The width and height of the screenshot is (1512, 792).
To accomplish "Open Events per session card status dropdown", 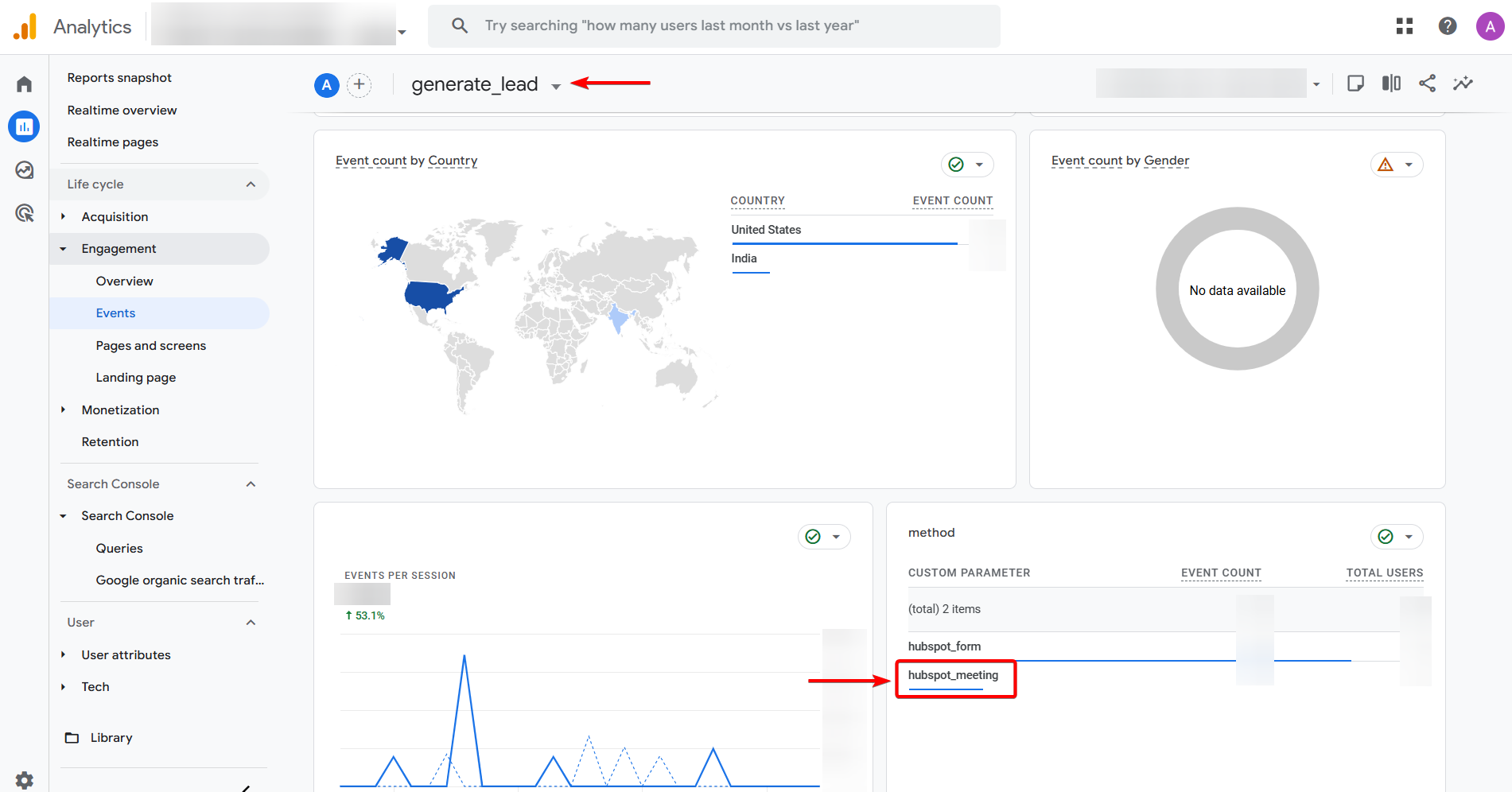I will (x=824, y=537).
